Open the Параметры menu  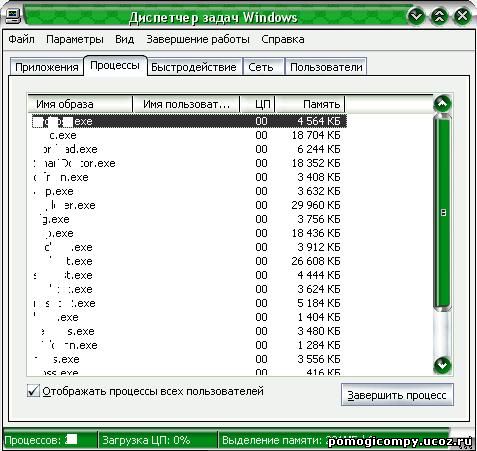[x=75, y=39]
